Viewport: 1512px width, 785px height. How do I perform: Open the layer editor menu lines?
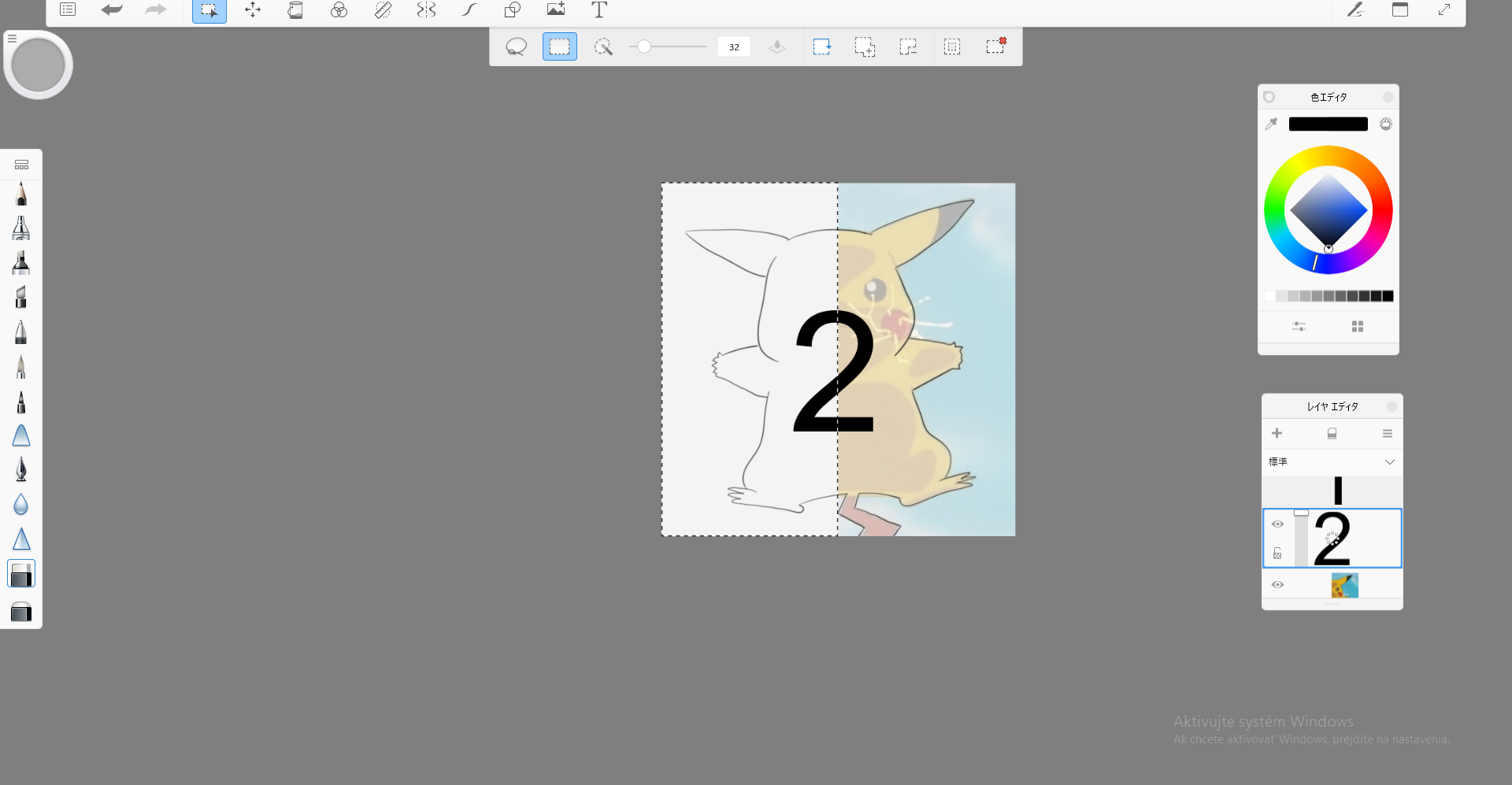click(x=1388, y=434)
